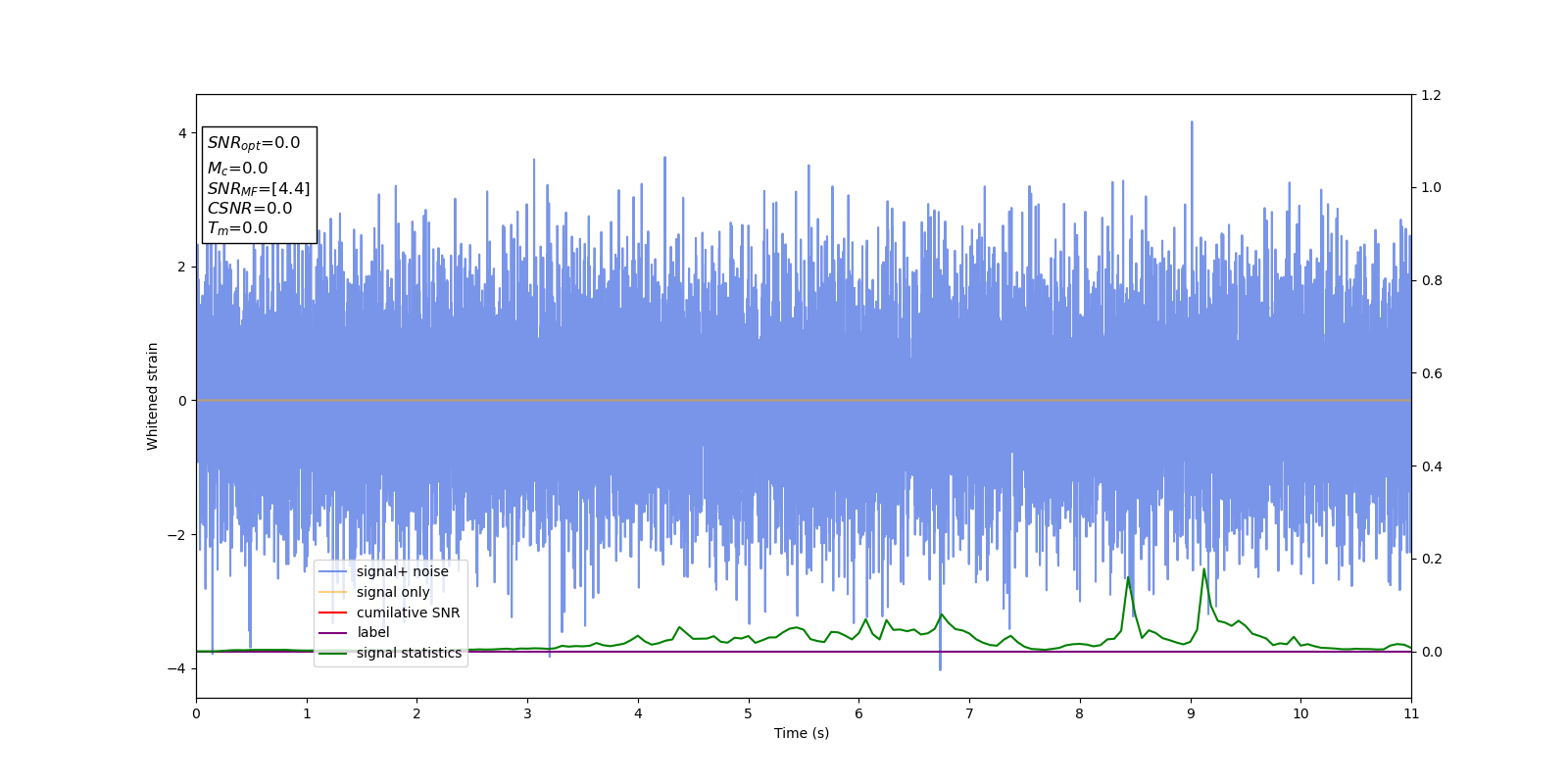1568x784 pixels.
Task: Click the red line swatch for cumilative SNR
Action: click(x=333, y=612)
